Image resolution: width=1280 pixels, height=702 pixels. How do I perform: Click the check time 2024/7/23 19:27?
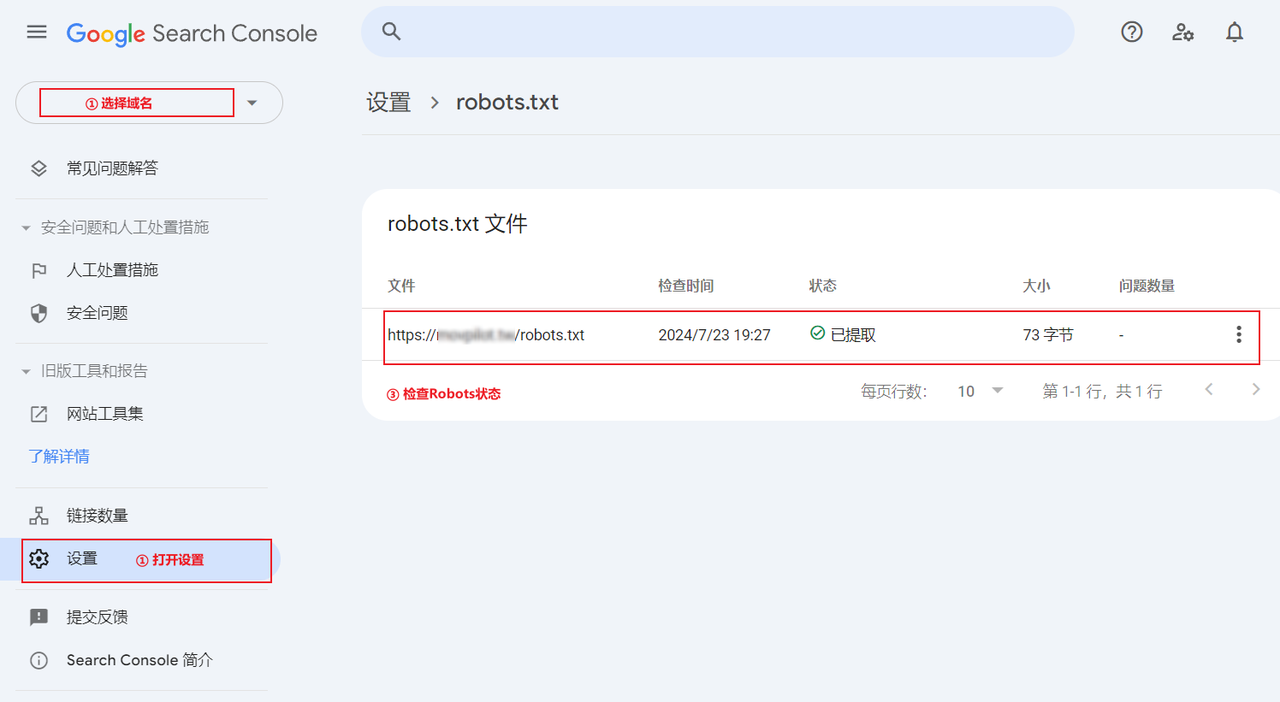[x=714, y=335]
